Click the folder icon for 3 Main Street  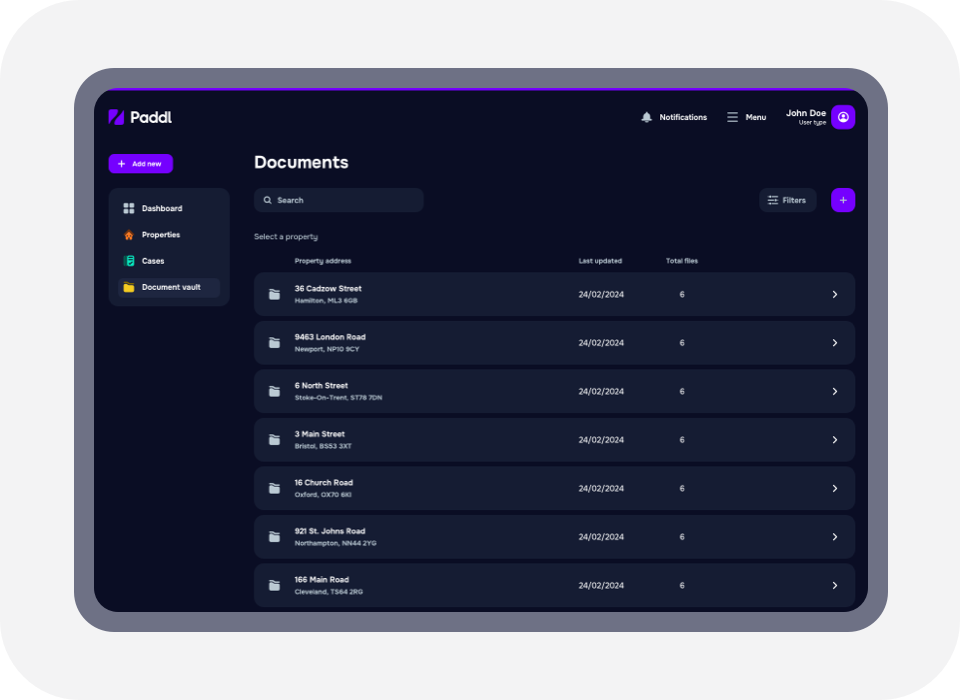coord(274,440)
